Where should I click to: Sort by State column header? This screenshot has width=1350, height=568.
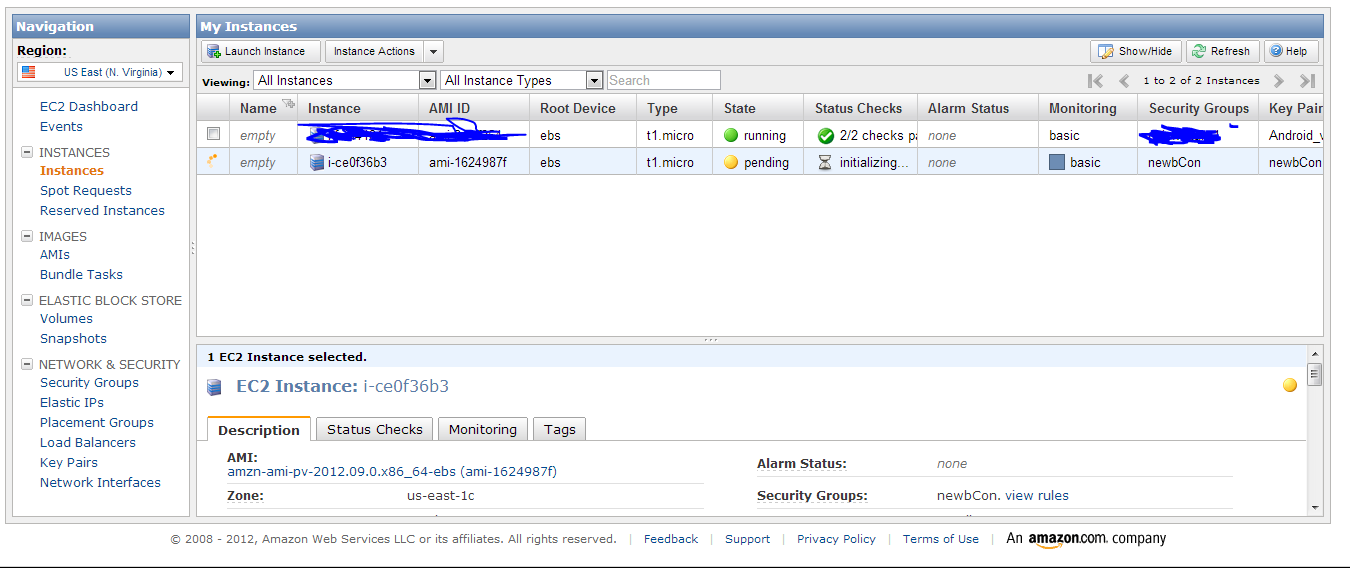tap(758, 108)
